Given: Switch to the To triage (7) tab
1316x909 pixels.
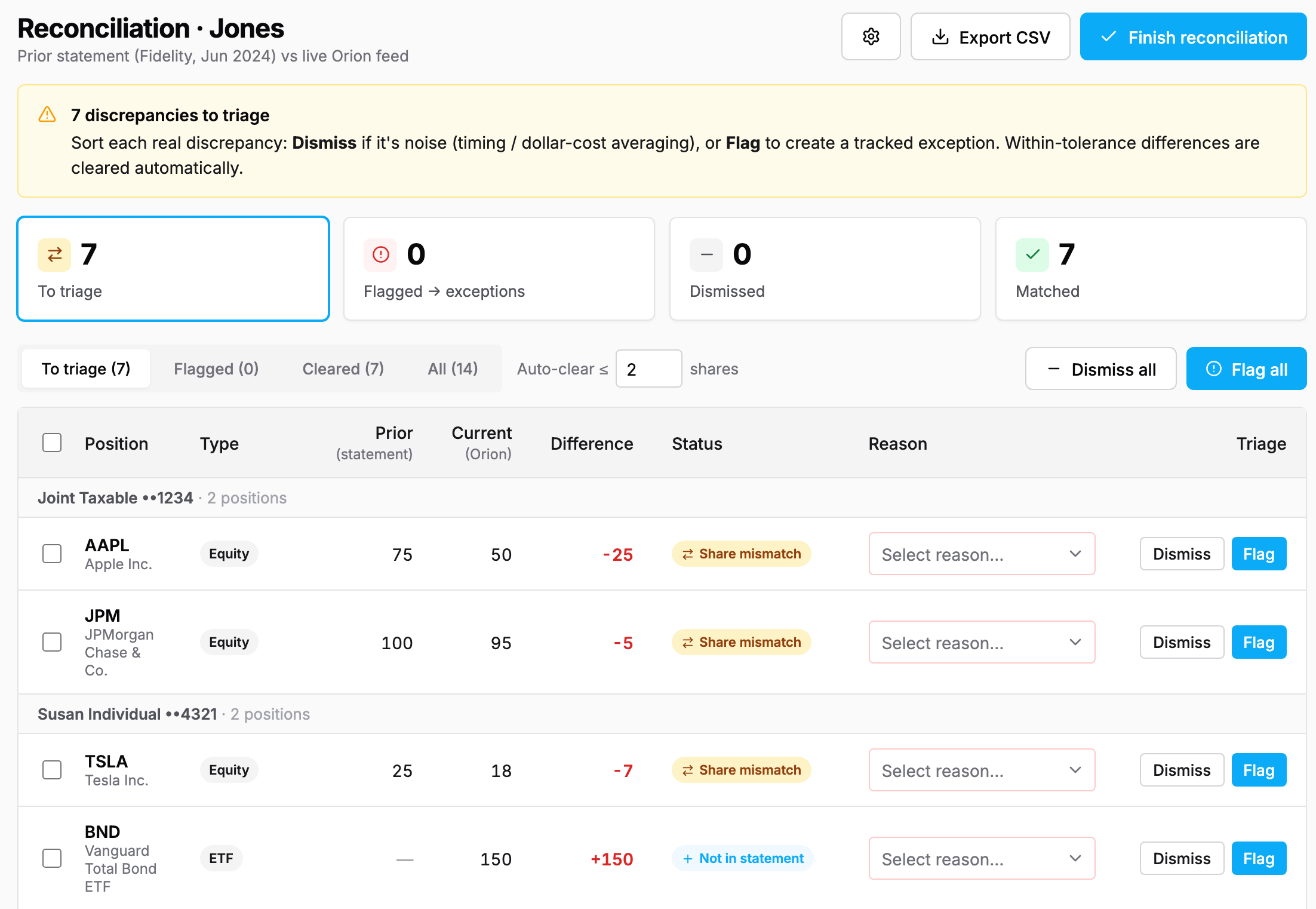Looking at the screenshot, I should coord(86,369).
